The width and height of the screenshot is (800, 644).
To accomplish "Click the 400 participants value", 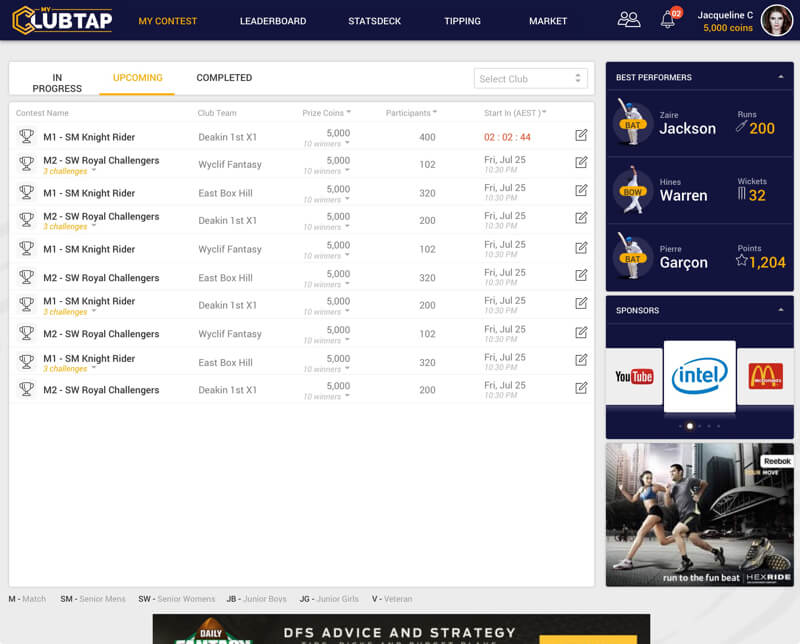I will (427, 137).
